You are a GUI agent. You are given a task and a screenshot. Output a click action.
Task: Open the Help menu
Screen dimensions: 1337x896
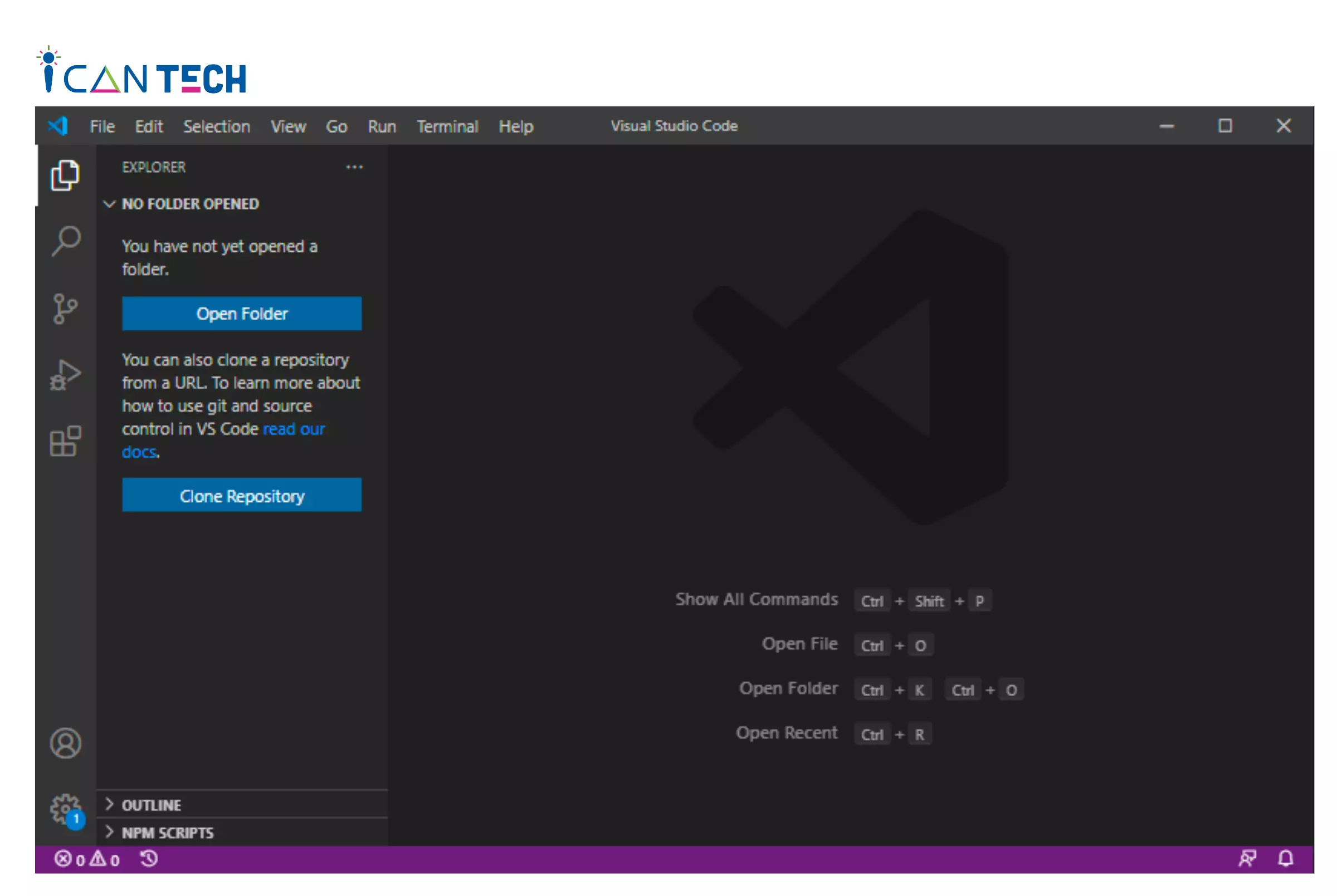coord(516,126)
